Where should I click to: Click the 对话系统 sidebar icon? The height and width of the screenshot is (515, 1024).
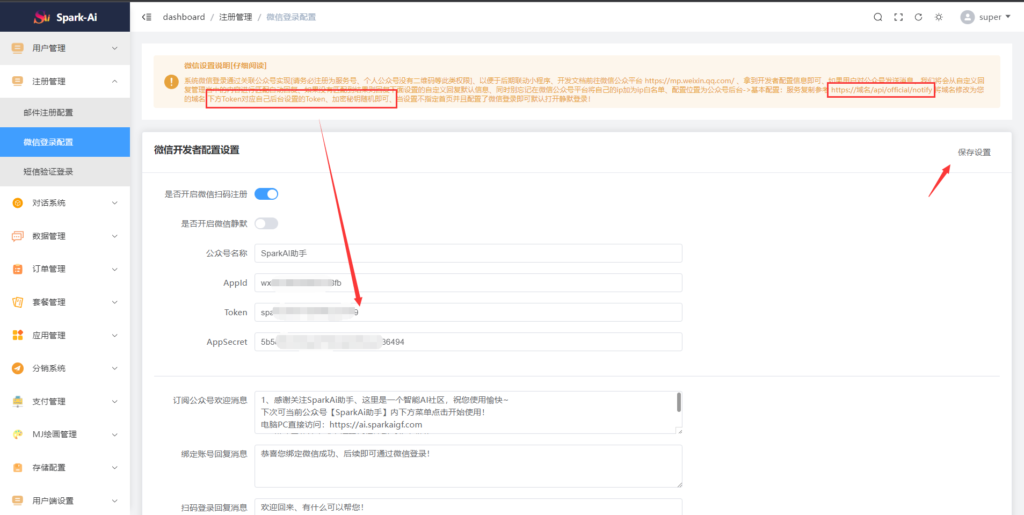tap(18, 203)
